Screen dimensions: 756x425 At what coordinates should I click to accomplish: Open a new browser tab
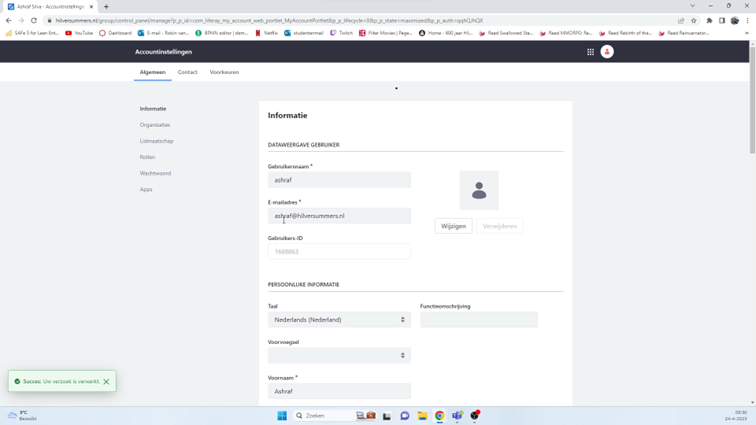coord(106,7)
